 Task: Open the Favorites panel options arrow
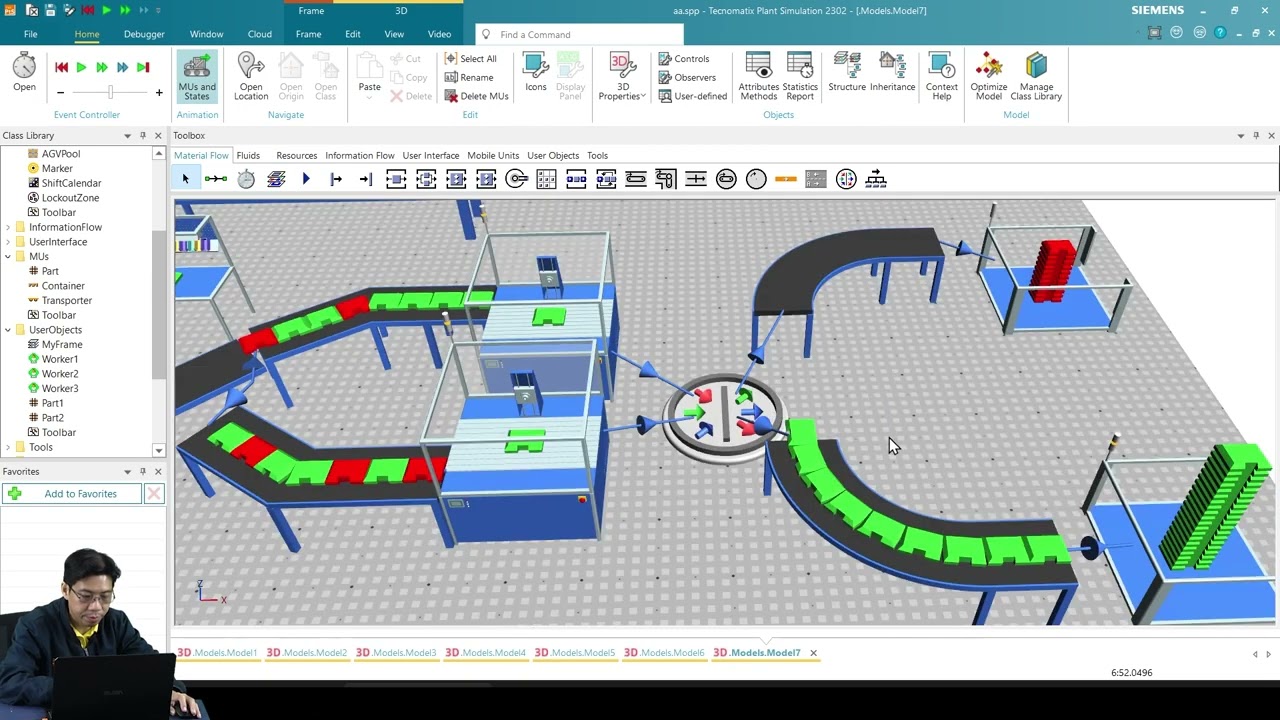tap(127, 472)
